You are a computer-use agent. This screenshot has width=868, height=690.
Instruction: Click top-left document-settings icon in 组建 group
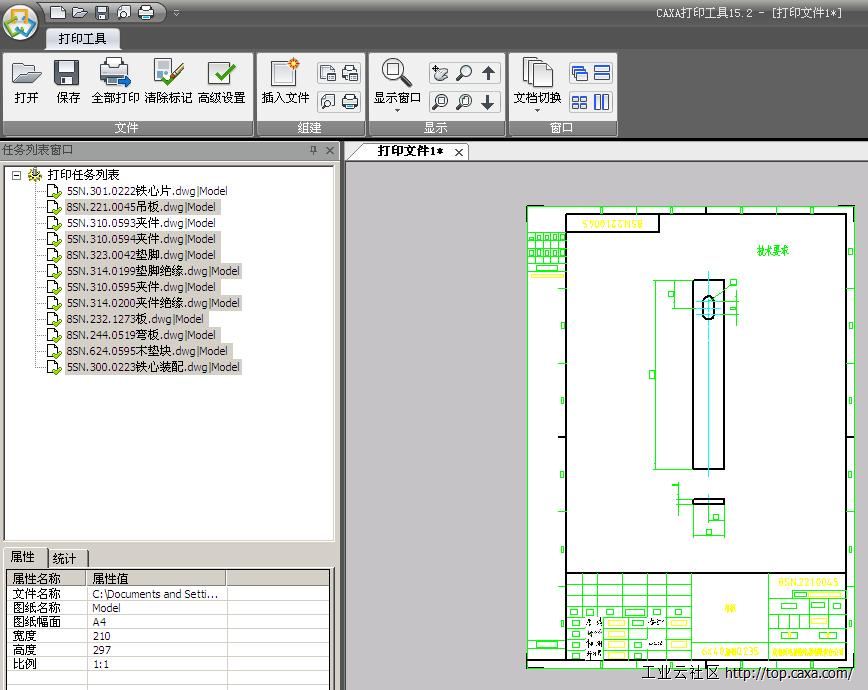pyautogui.click(x=328, y=73)
